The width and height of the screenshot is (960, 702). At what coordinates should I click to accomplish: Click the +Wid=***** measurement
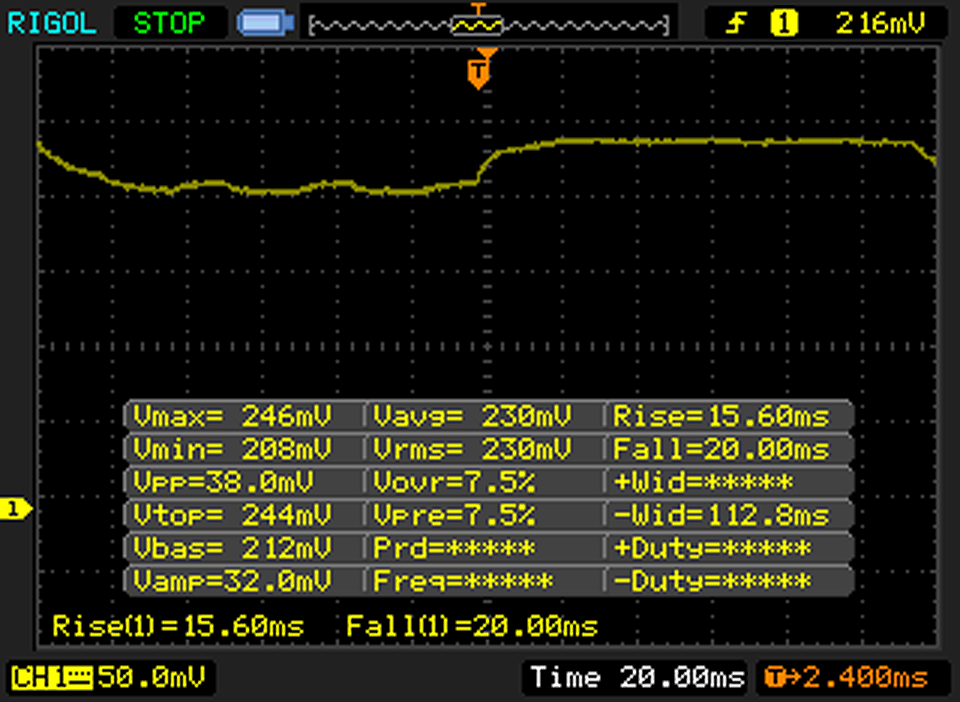[x=703, y=482]
